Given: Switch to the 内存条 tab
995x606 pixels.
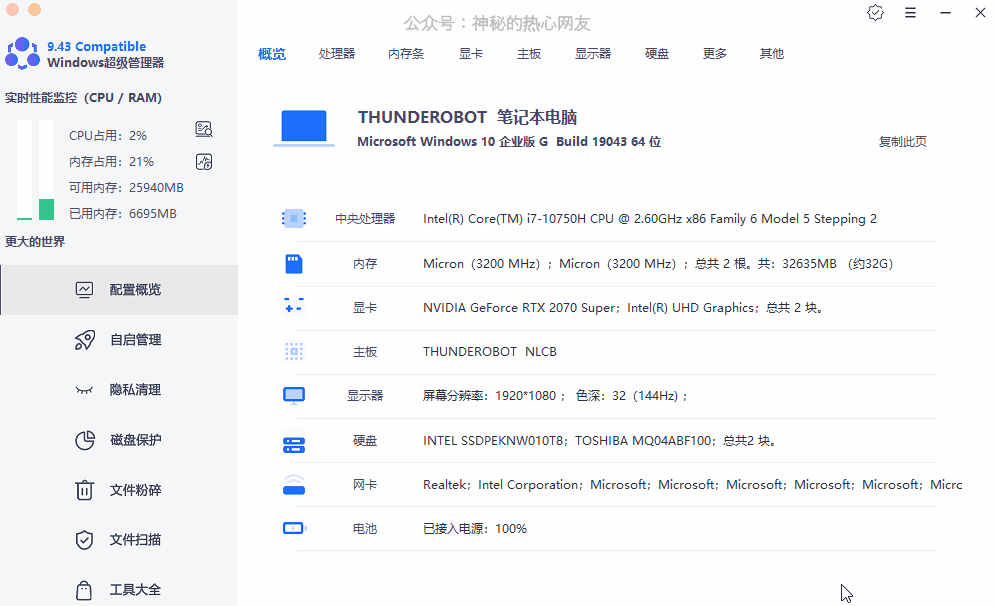Looking at the screenshot, I should coord(406,54).
